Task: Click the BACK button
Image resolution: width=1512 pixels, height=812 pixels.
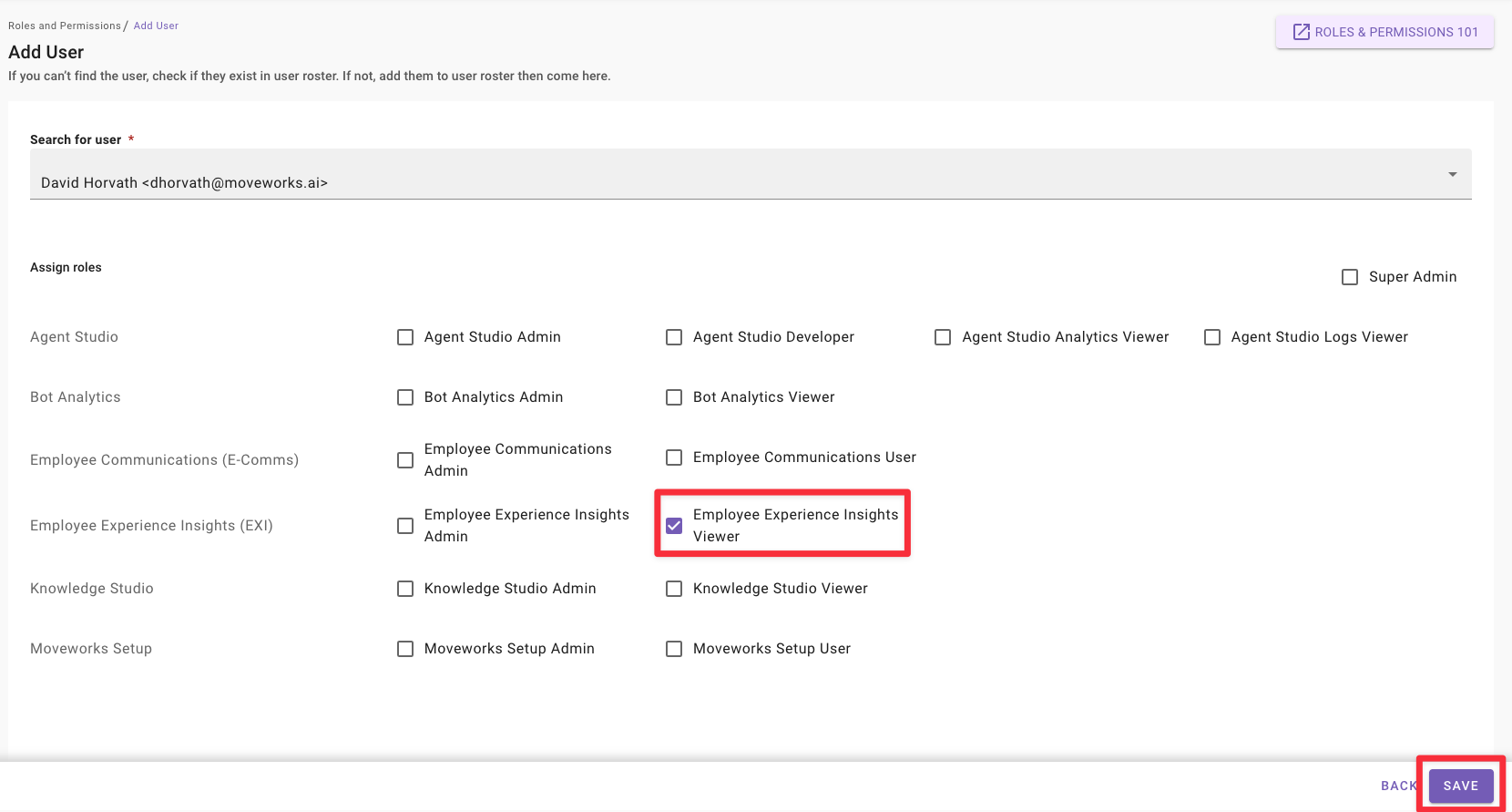Action: [x=1399, y=786]
